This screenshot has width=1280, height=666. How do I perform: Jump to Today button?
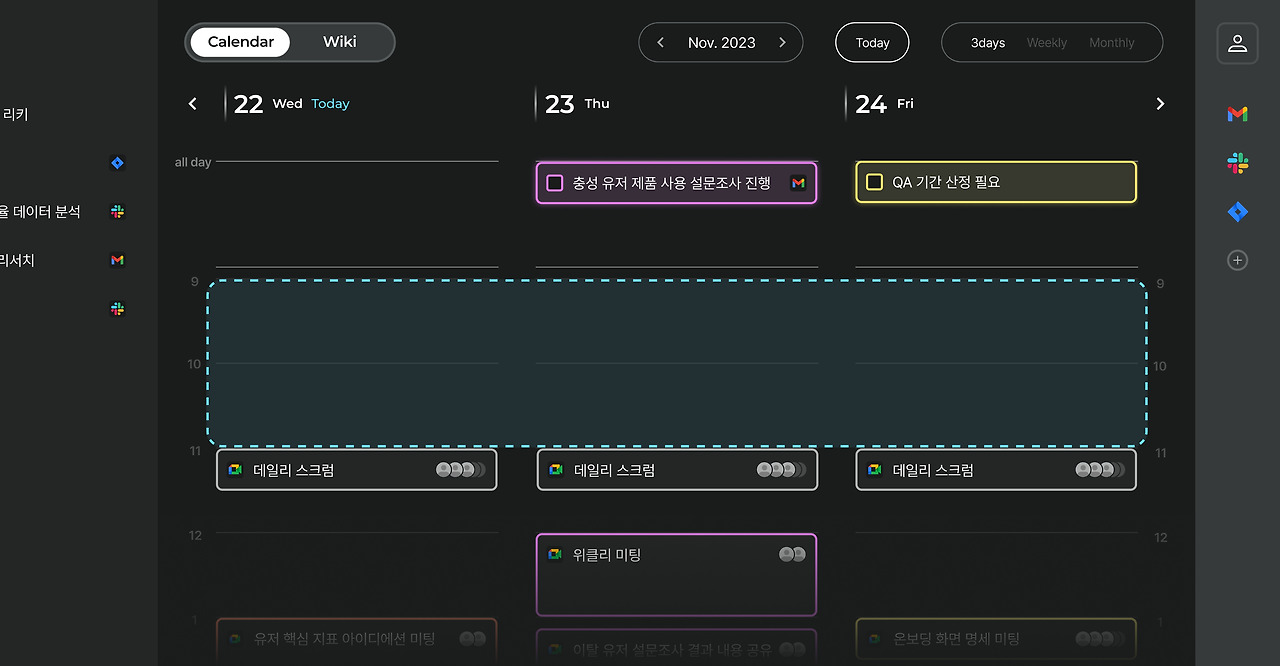[x=872, y=43]
